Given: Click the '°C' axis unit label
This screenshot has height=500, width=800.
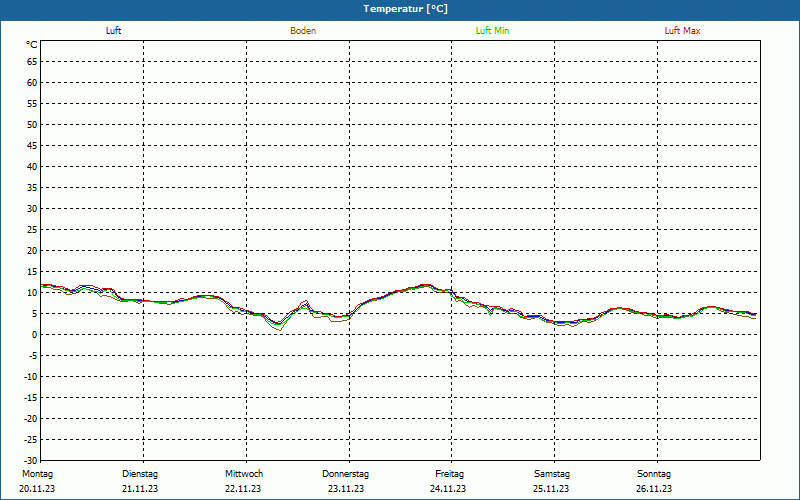Looking at the screenshot, I should (x=32, y=45).
